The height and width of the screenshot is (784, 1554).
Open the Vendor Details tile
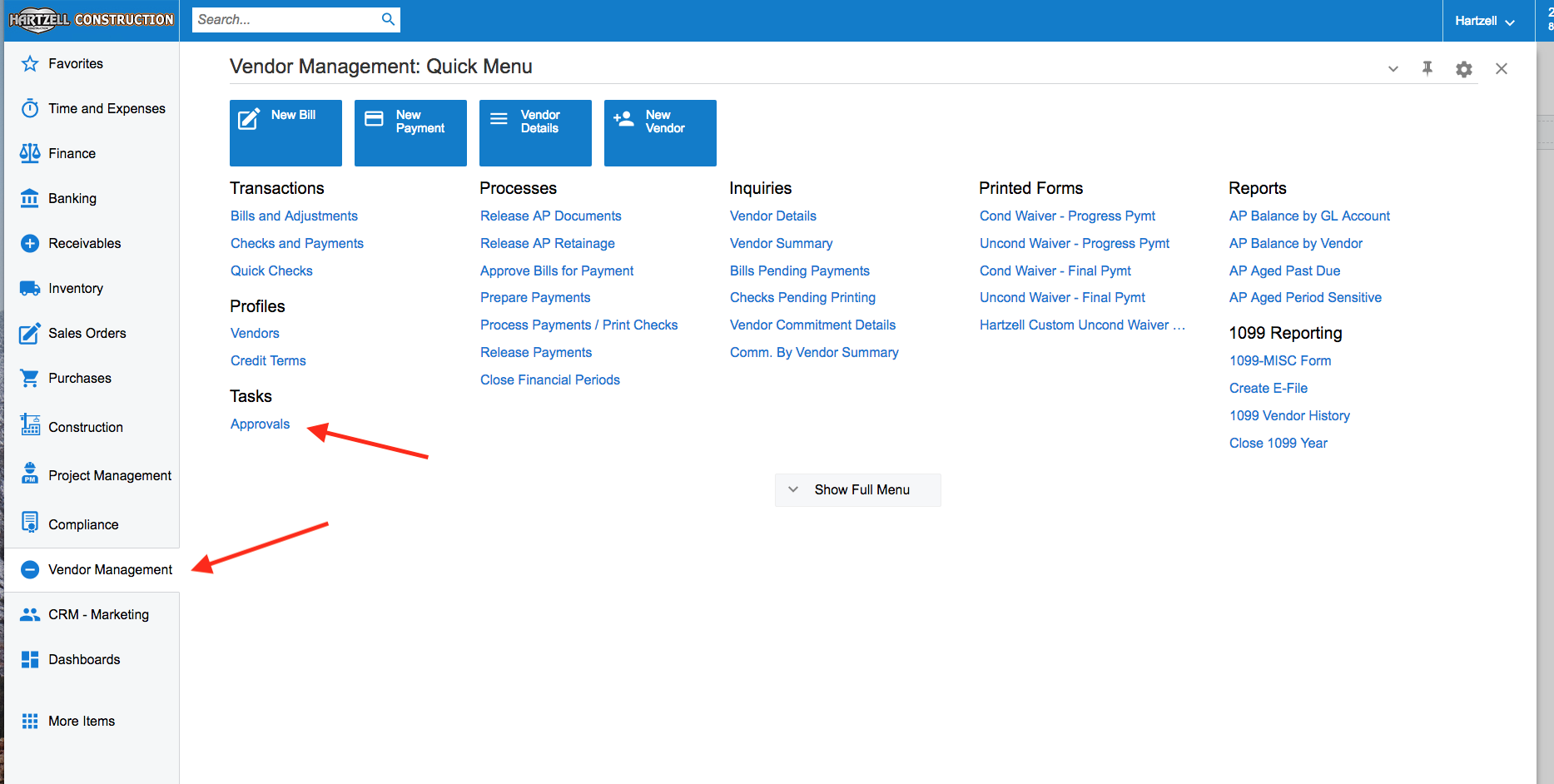535,132
